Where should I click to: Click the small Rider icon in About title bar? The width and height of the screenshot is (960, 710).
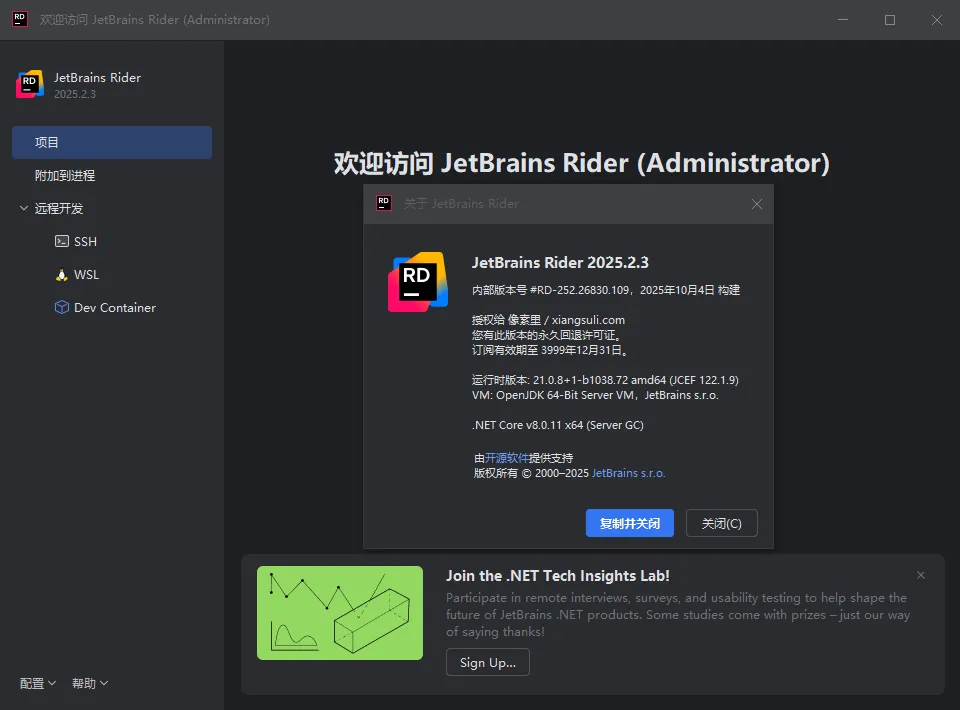click(384, 203)
